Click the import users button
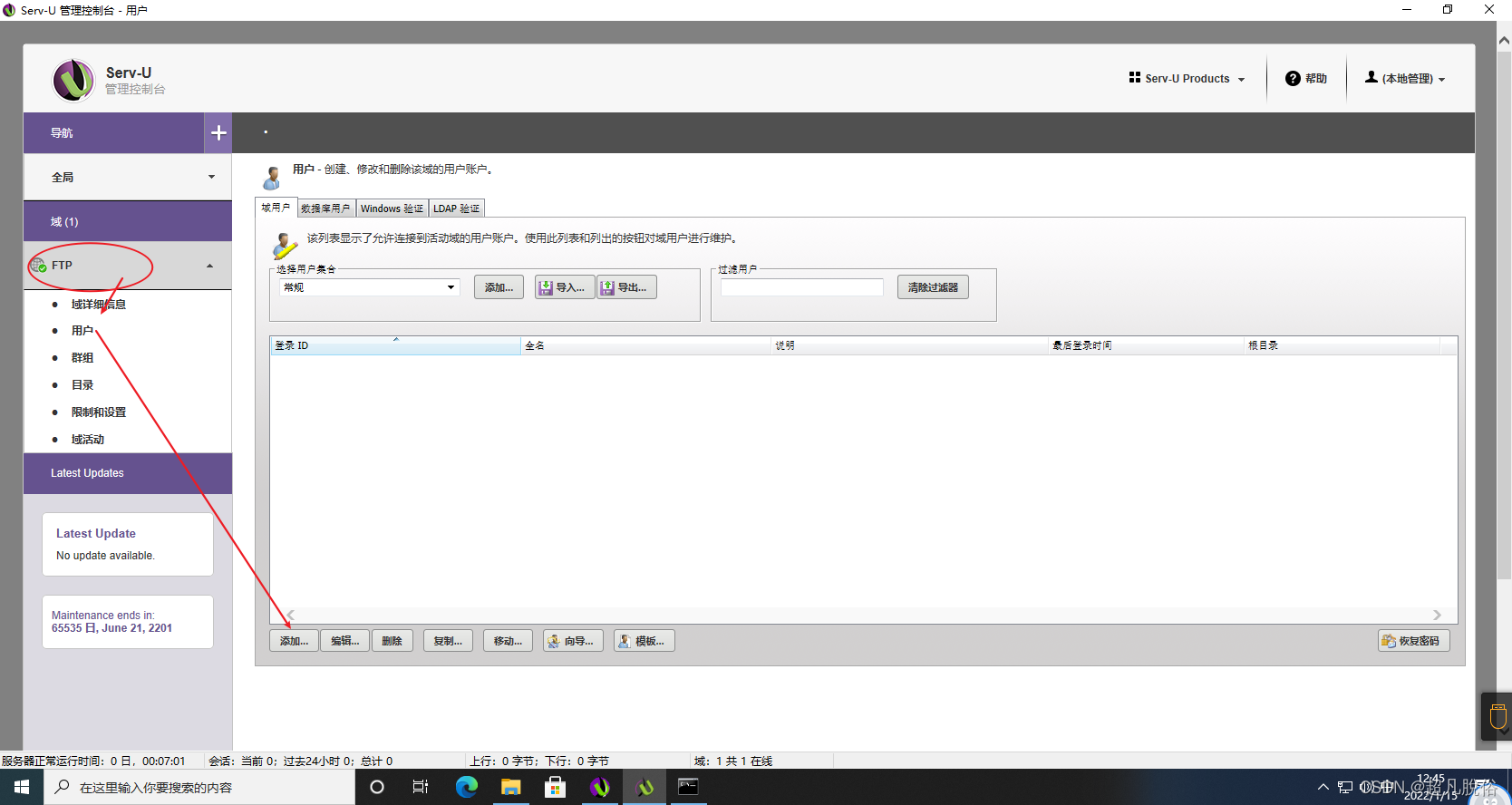Screen dimensions: 1512x805 (x=565, y=287)
